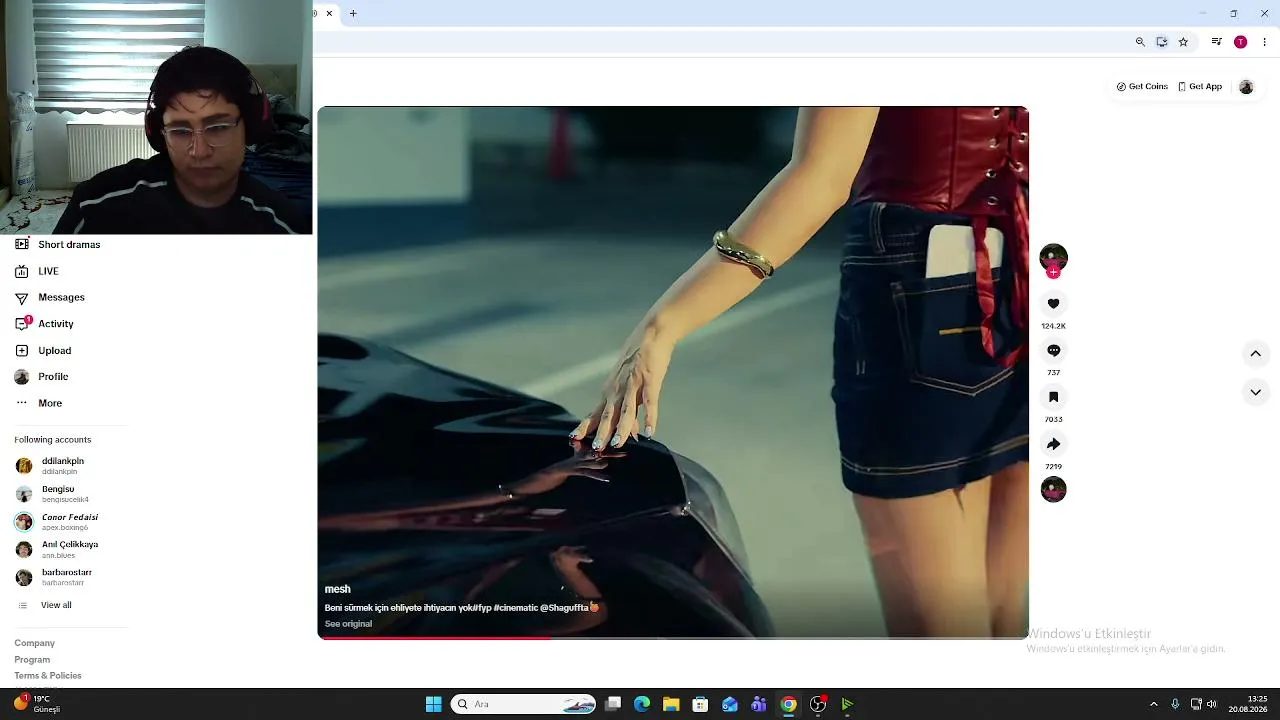Open barbarostarr following account
Viewport: 1280px width, 720px height.
click(x=54, y=577)
